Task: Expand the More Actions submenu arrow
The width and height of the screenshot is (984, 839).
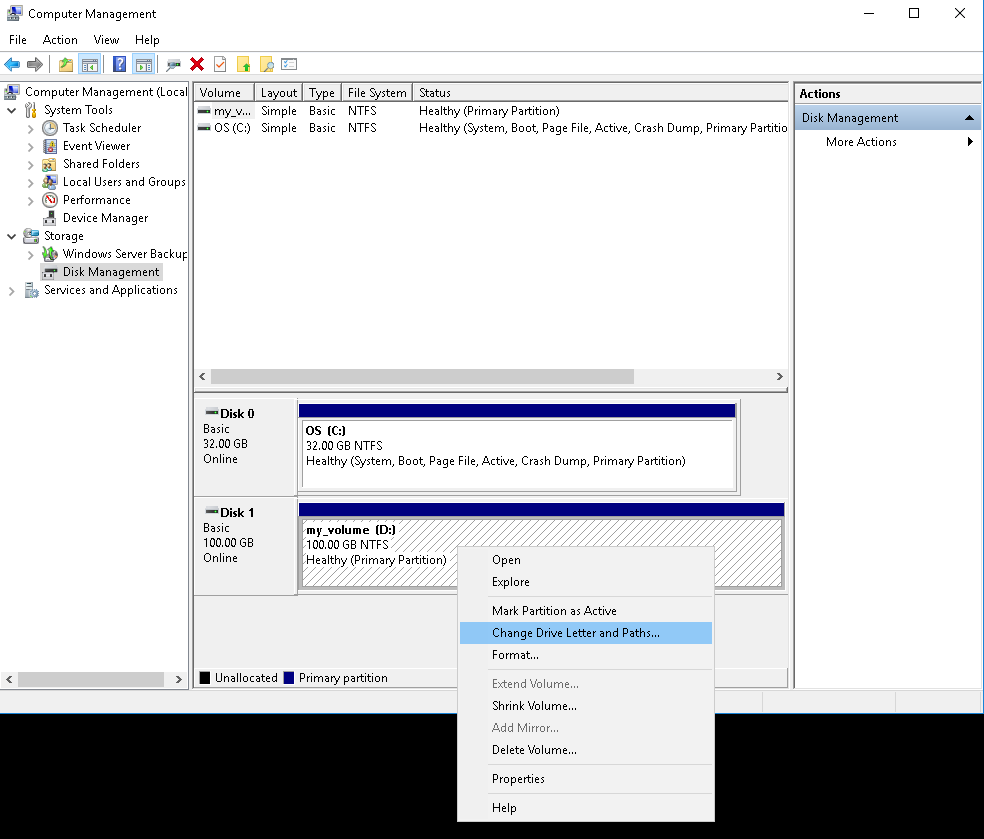Action: tap(970, 142)
